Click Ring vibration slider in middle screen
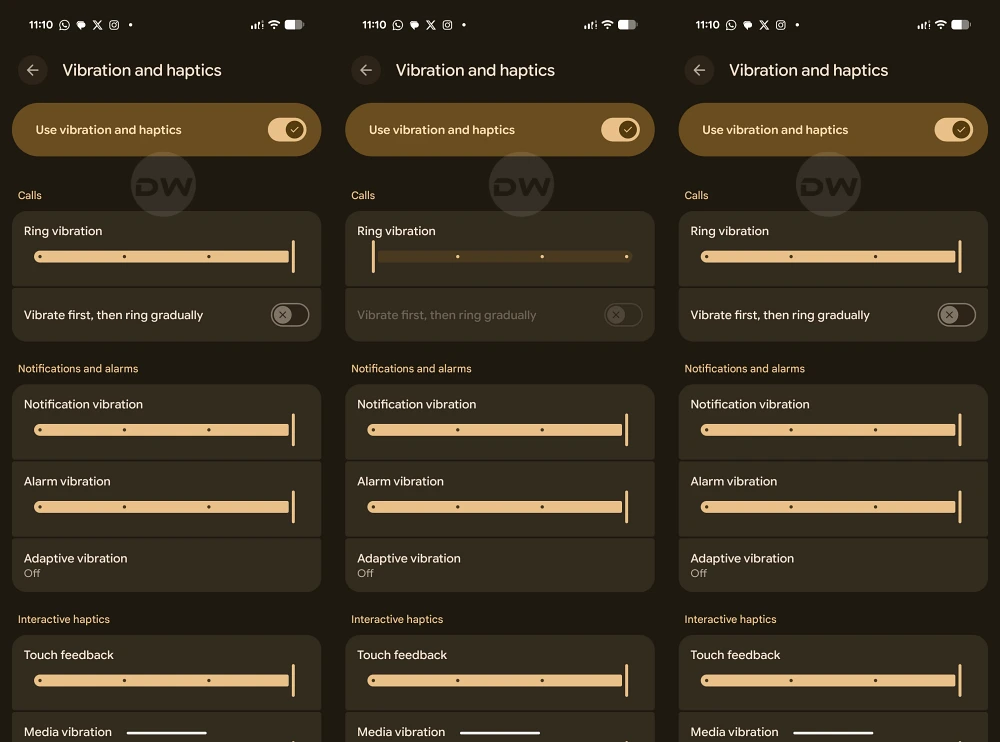Screen dimensions: 1000x742 tap(500, 257)
